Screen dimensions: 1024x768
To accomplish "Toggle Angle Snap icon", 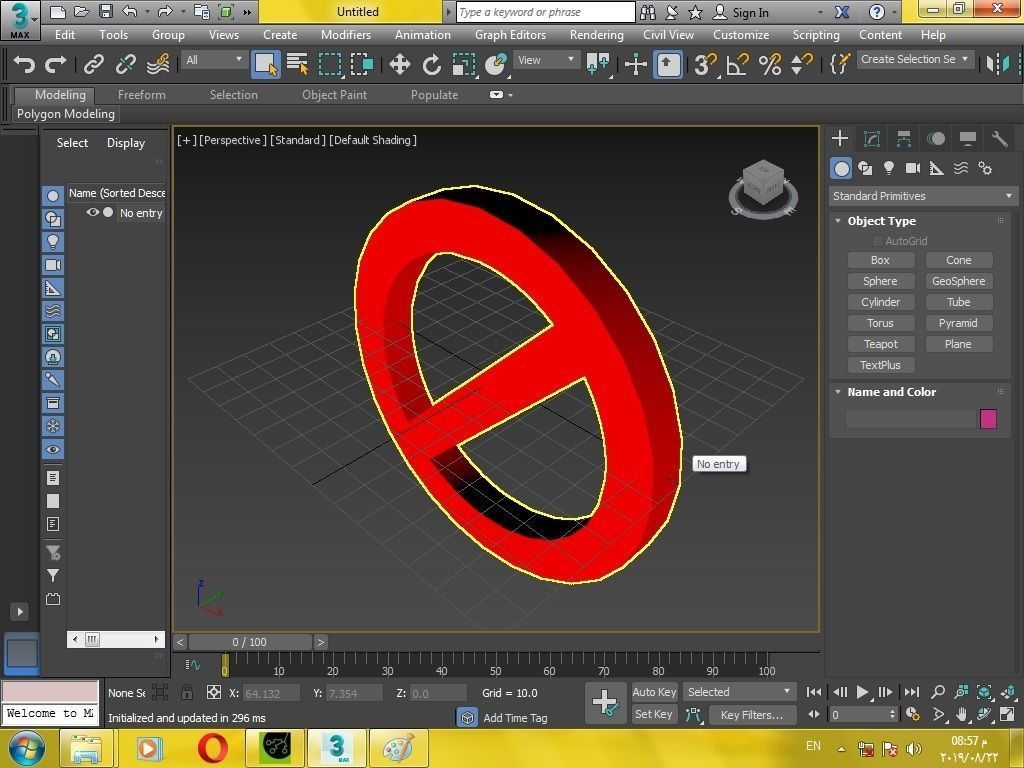I will click(737, 65).
